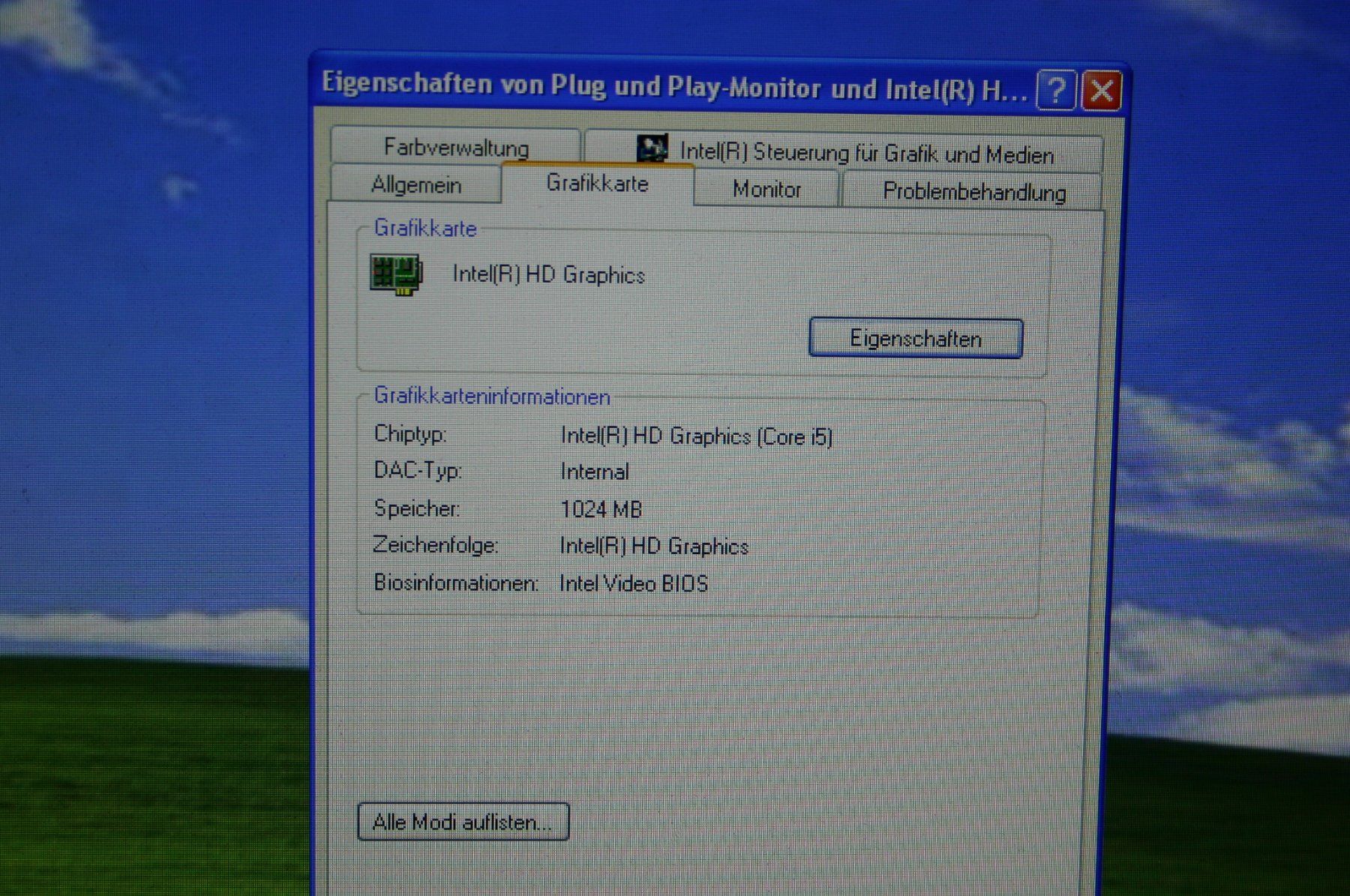
Task: Switch to Intel(R) Steuerung für Grafik und Medien tab
Action: tap(844, 152)
